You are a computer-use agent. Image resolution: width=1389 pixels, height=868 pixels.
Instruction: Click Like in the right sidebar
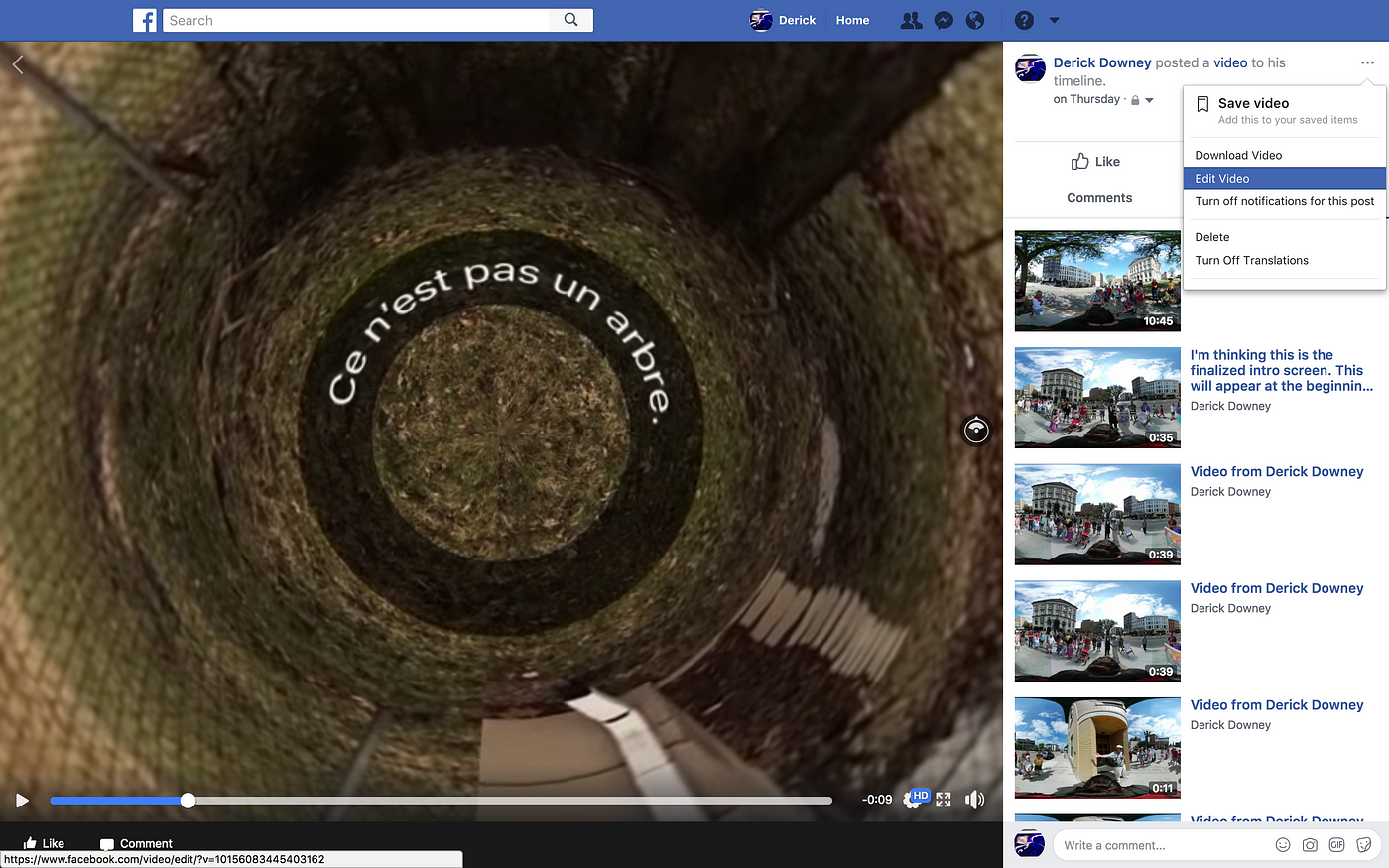(1095, 162)
